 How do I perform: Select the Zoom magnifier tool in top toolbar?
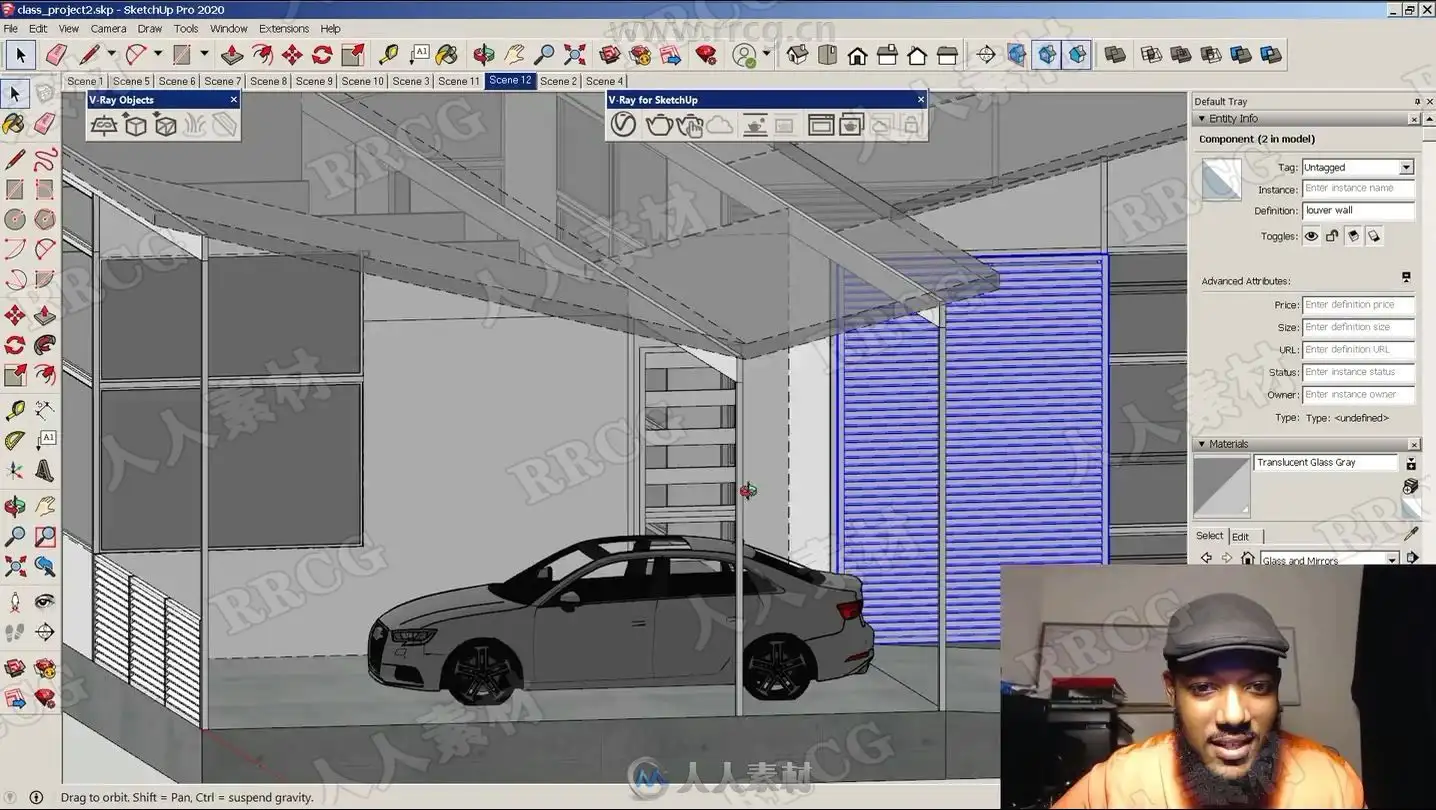coord(544,54)
